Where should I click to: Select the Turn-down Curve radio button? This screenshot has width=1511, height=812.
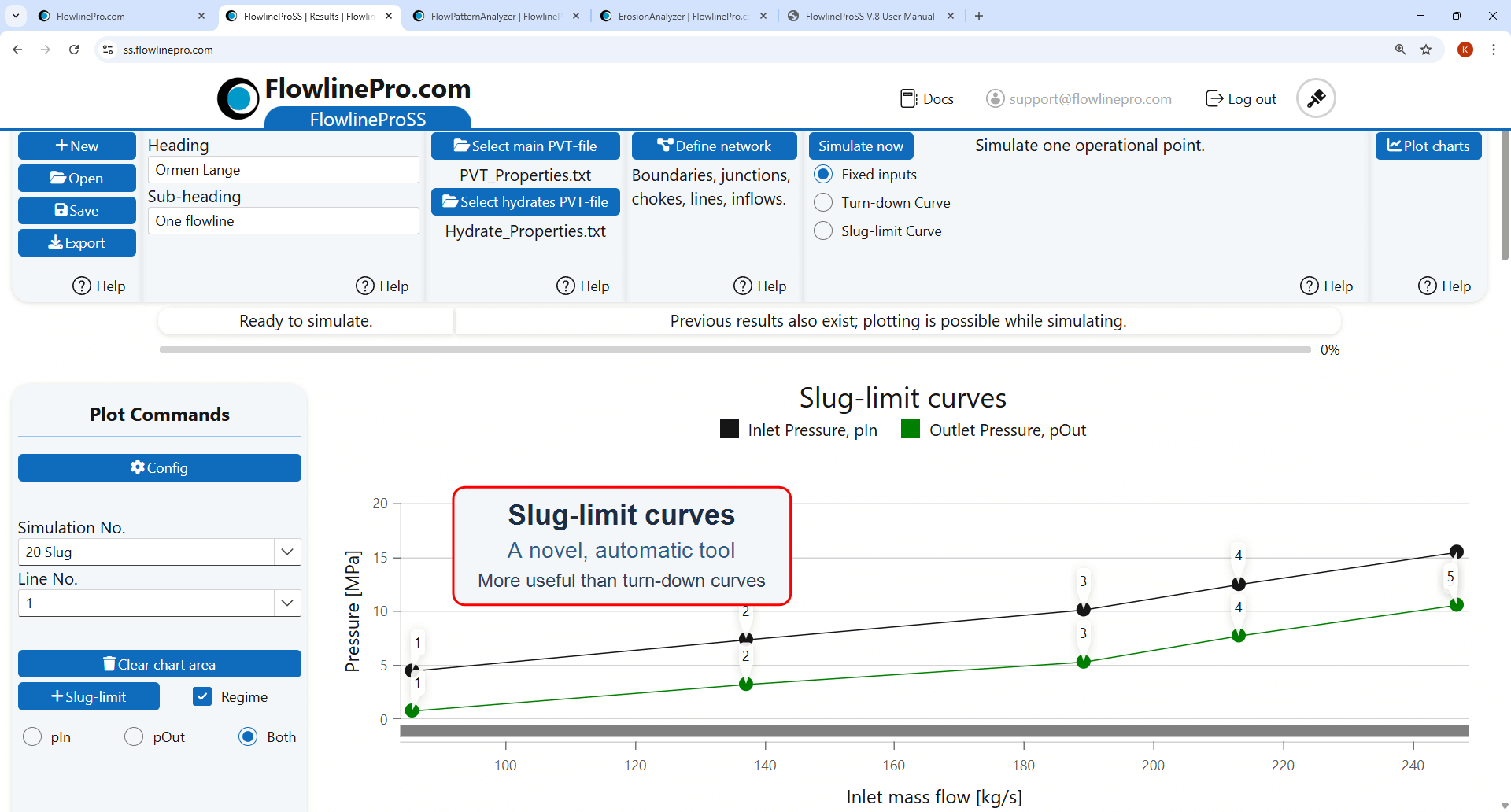(x=823, y=202)
